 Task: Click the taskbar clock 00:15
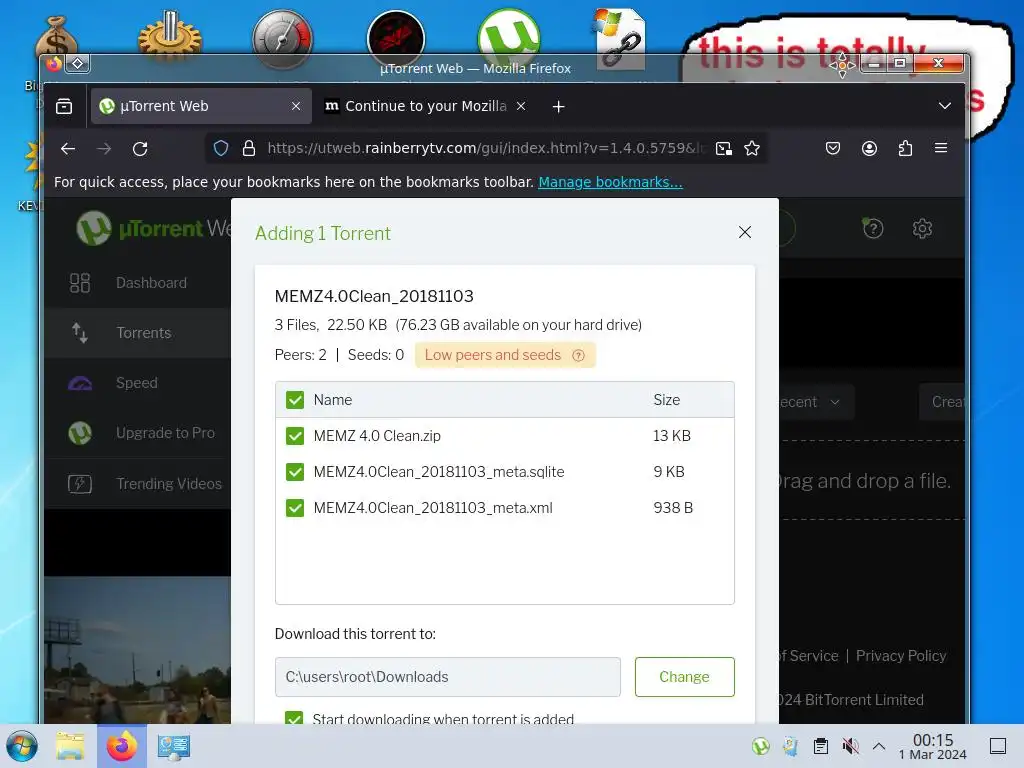click(x=933, y=746)
